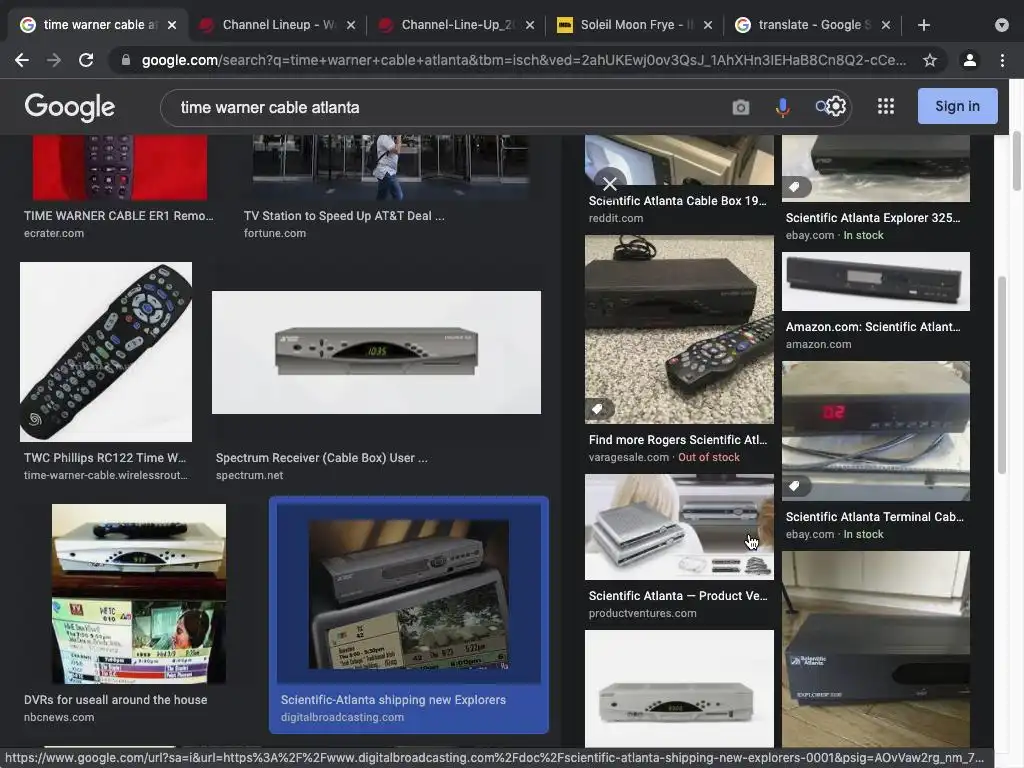Click nbcnews.com source text
The height and width of the screenshot is (768, 1024).
tap(59, 717)
